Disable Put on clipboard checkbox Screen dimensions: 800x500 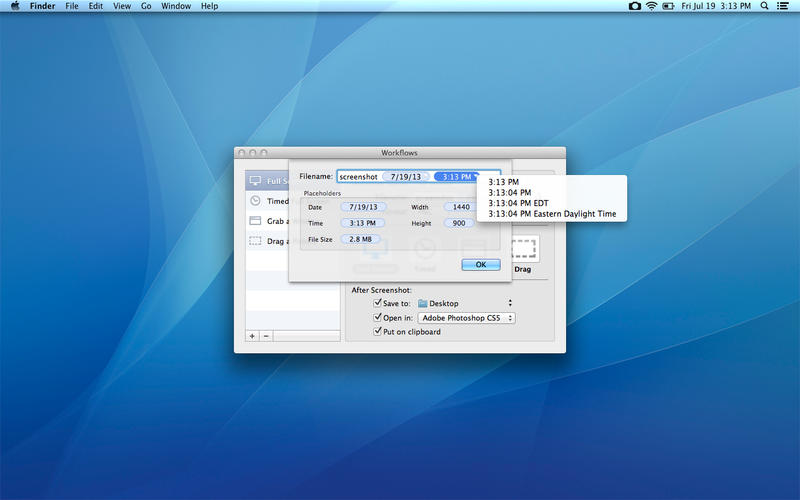click(x=378, y=331)
